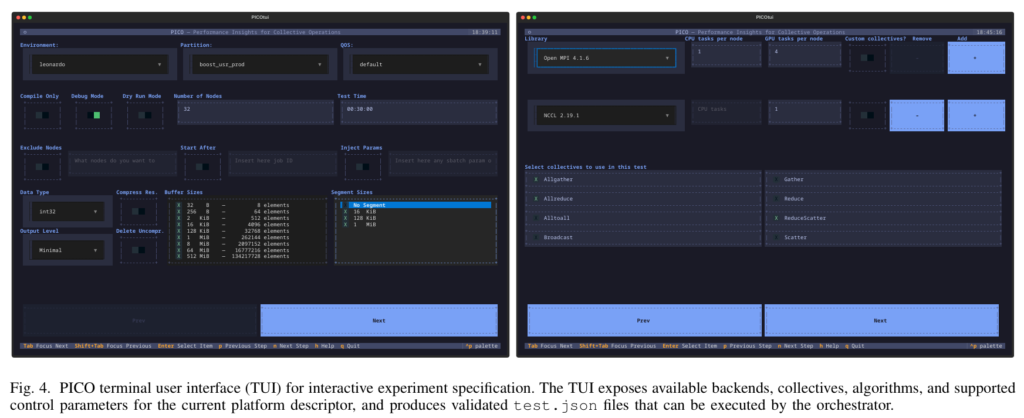Select the No Segment option
This screenshot has width=1024, height=418.
(418, 205)
